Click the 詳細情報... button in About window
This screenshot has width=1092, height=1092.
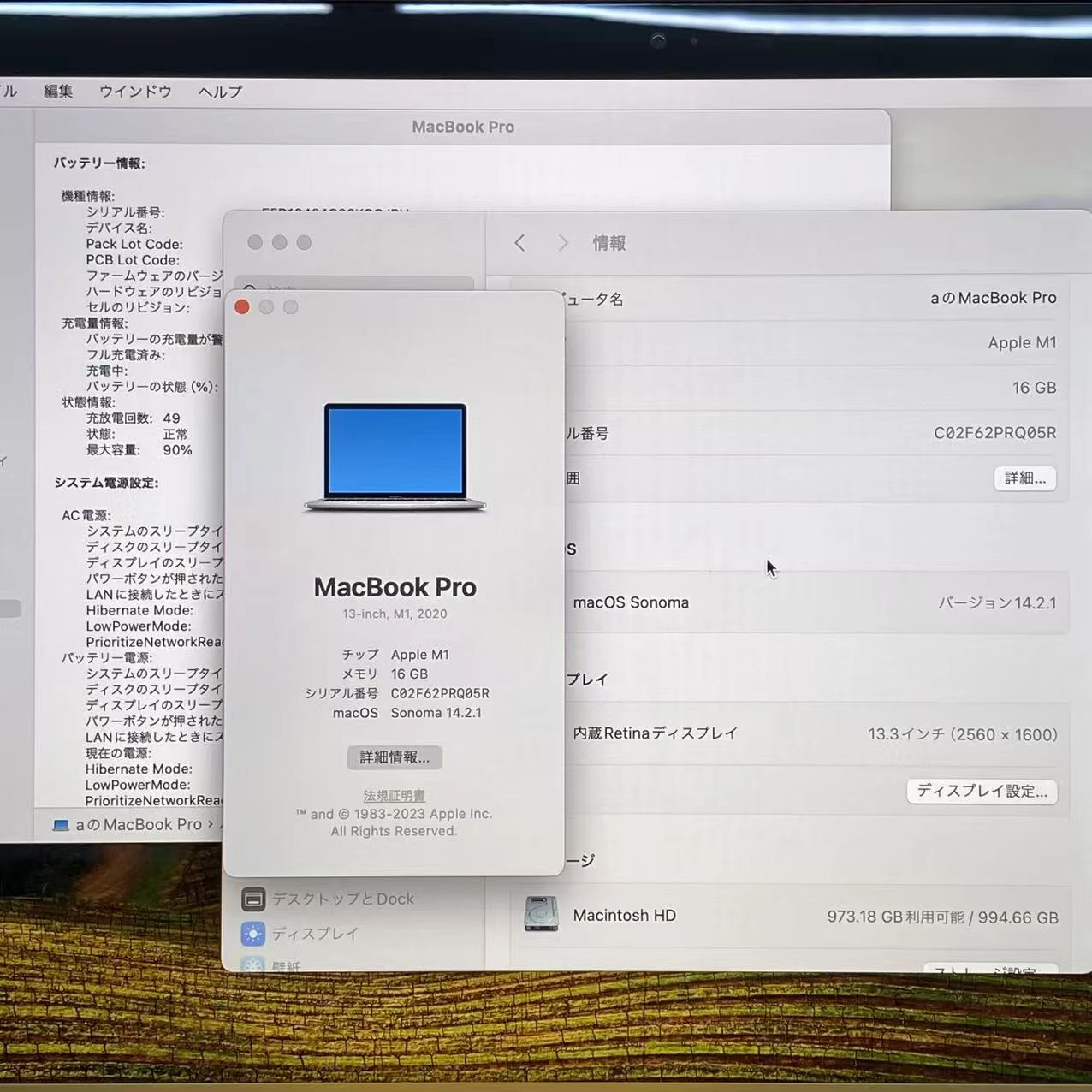(394, 757)
